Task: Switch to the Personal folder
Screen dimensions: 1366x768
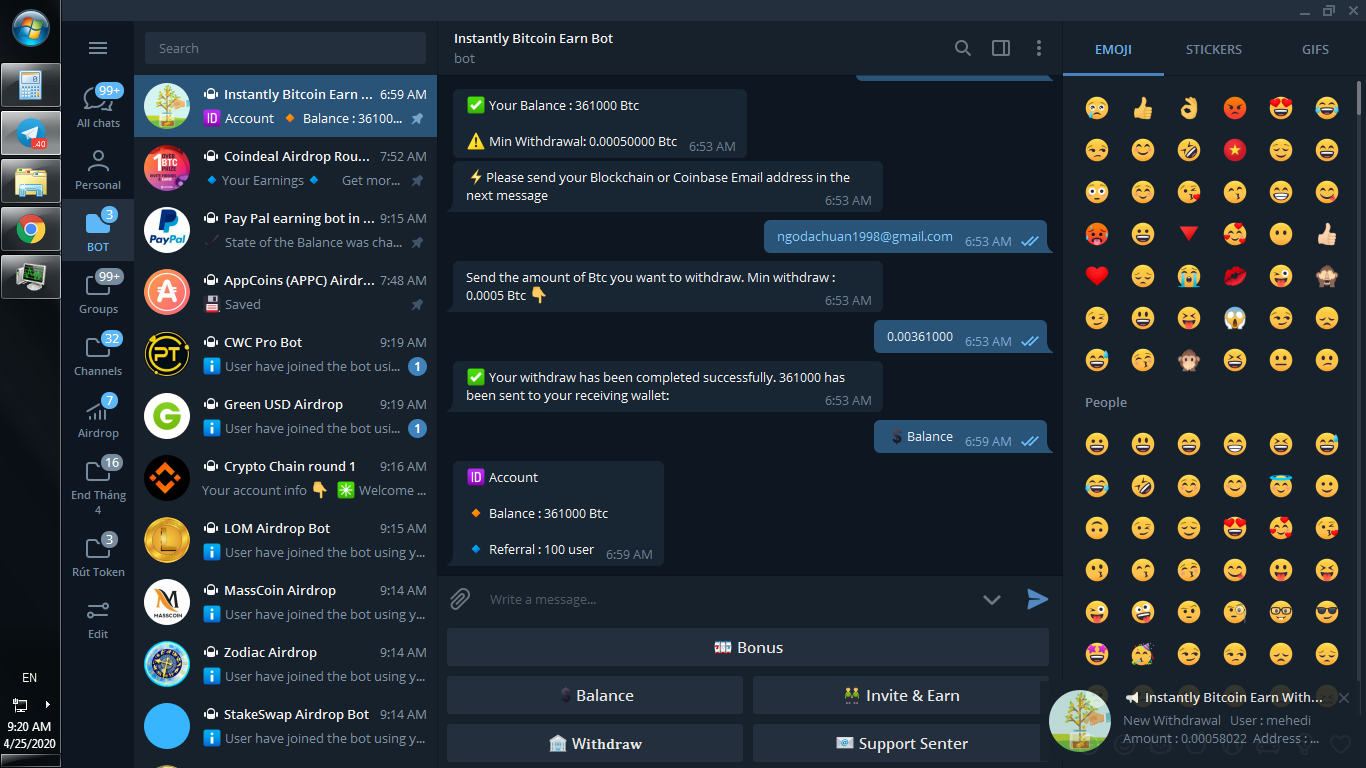Action: click(x=98, y=169)
